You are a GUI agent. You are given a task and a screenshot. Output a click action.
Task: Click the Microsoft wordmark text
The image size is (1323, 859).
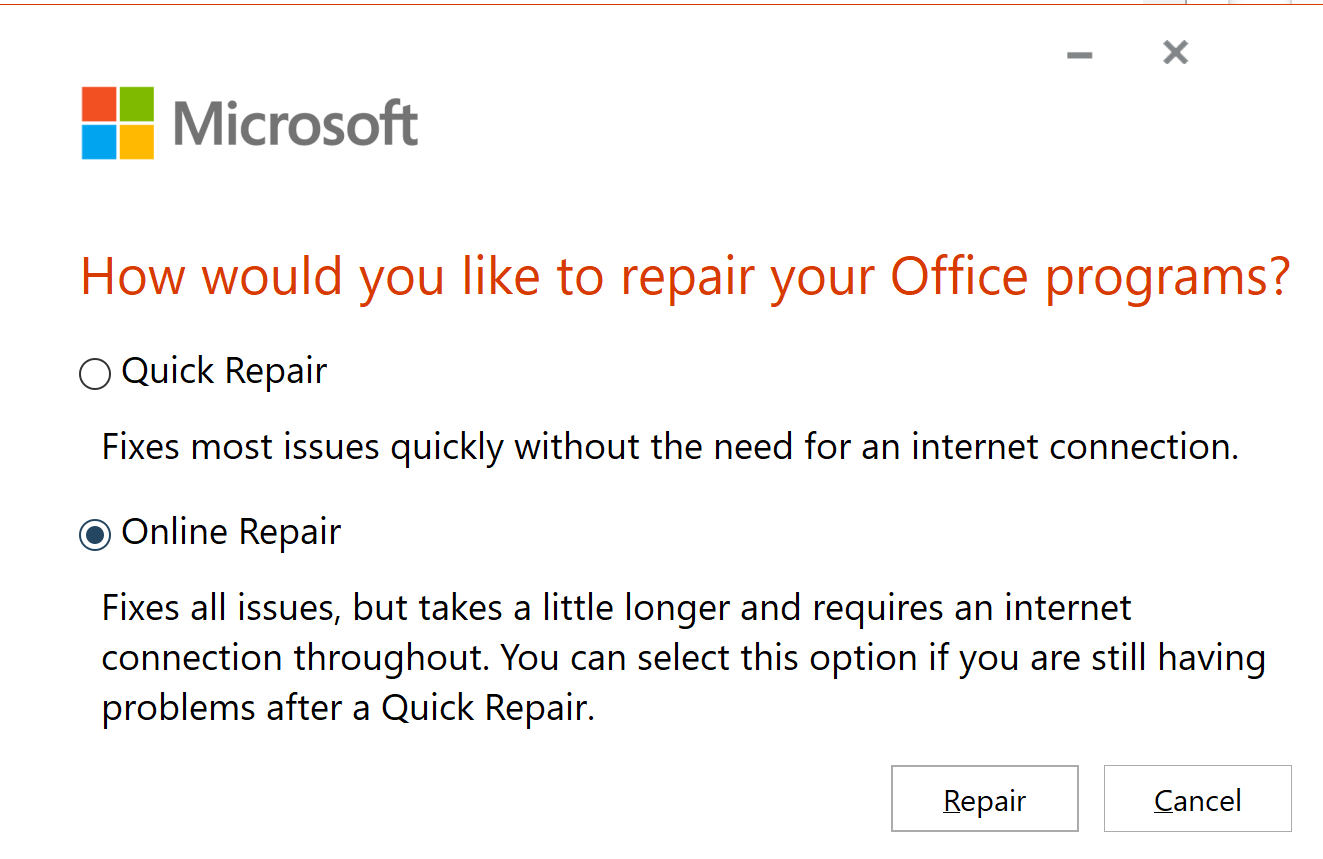click(x=295, y=124)
